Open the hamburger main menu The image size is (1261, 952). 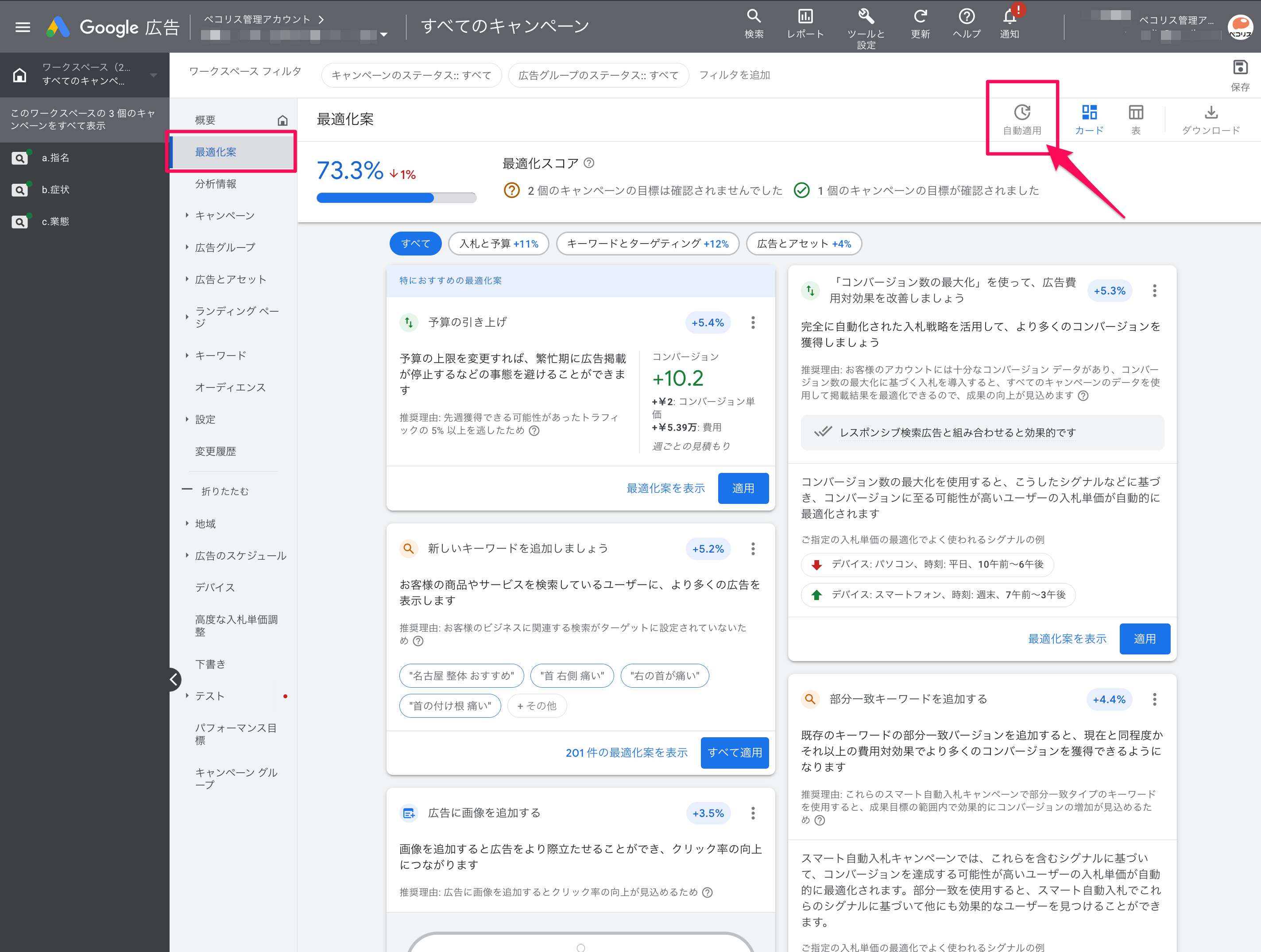click(x=23, y=27)
